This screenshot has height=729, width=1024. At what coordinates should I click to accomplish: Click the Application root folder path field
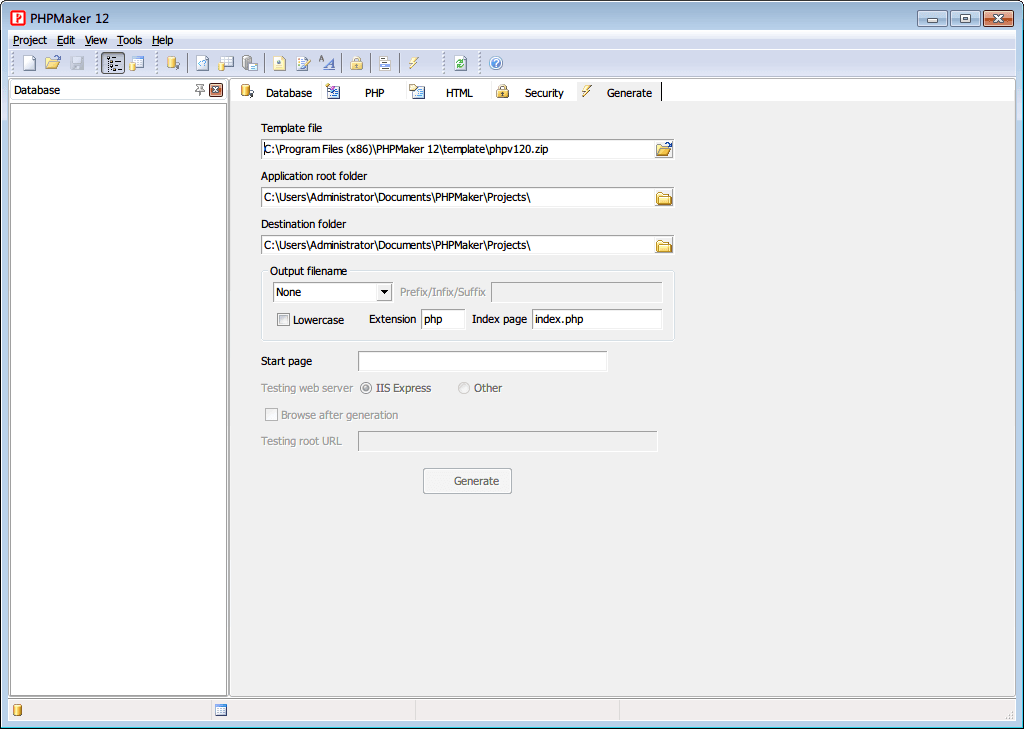(x=457, y=197)
